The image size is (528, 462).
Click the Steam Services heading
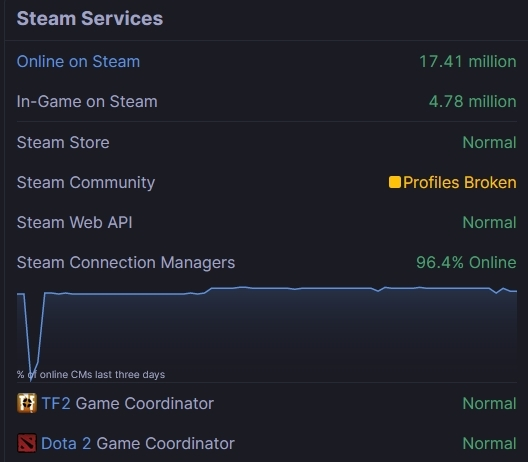(90, 18)
